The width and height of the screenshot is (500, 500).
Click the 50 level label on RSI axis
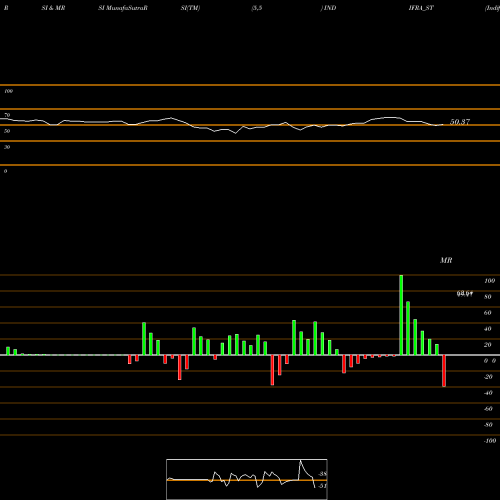pos(7,131)
